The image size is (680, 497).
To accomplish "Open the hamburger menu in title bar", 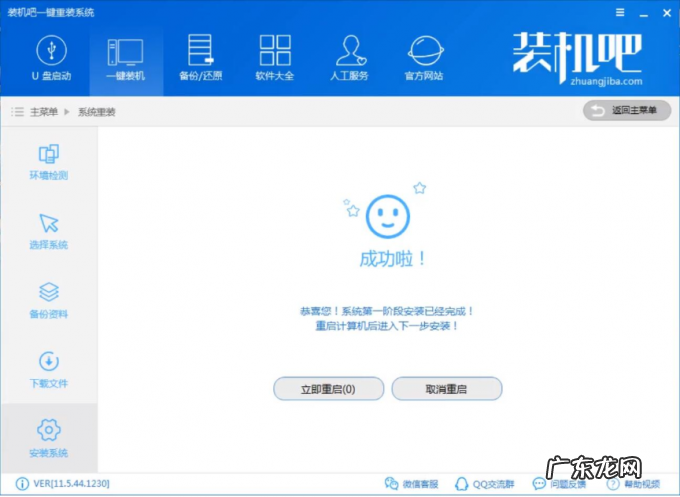I will pos(620,13).
